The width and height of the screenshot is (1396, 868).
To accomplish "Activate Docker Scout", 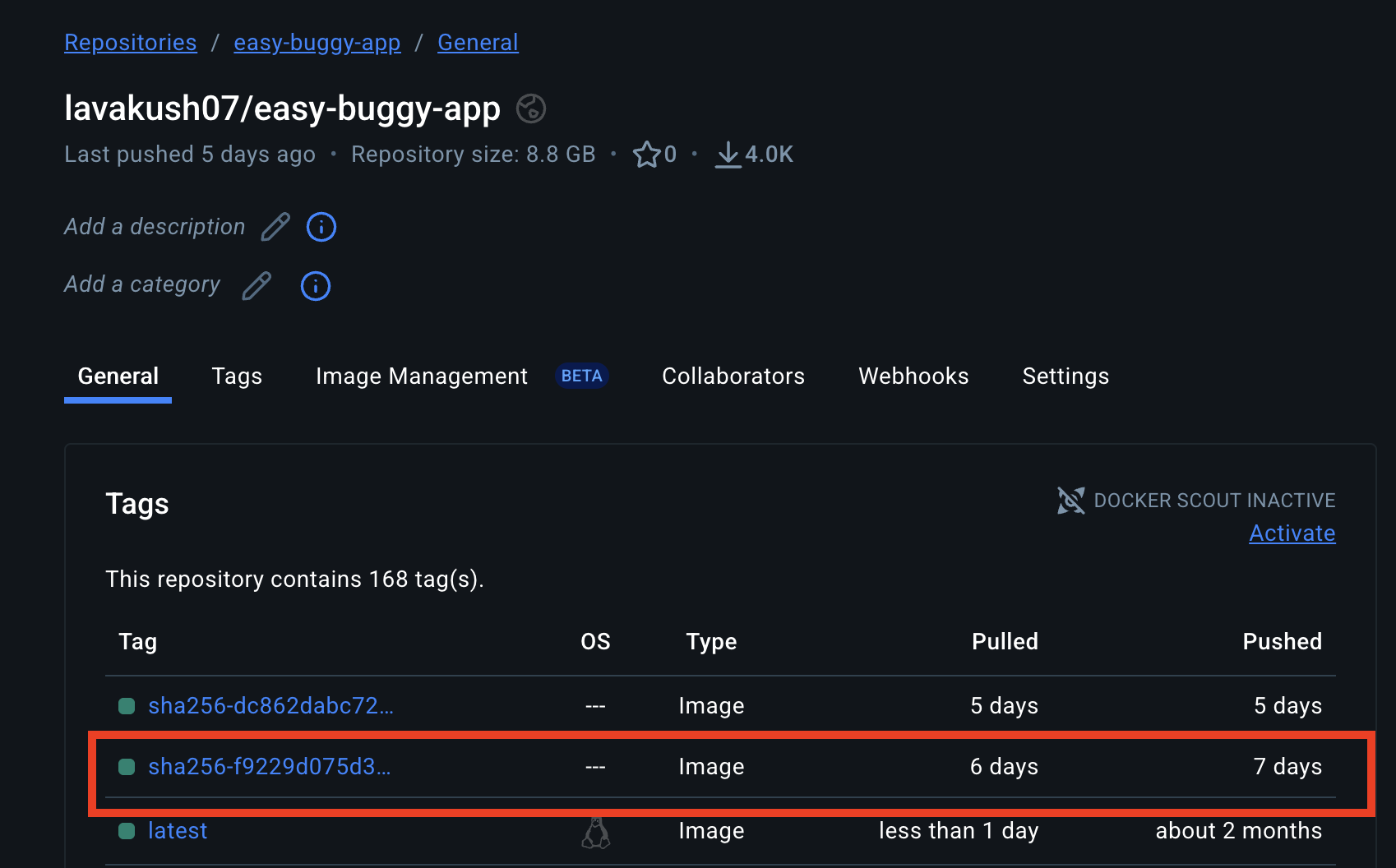I will 1292,533.
